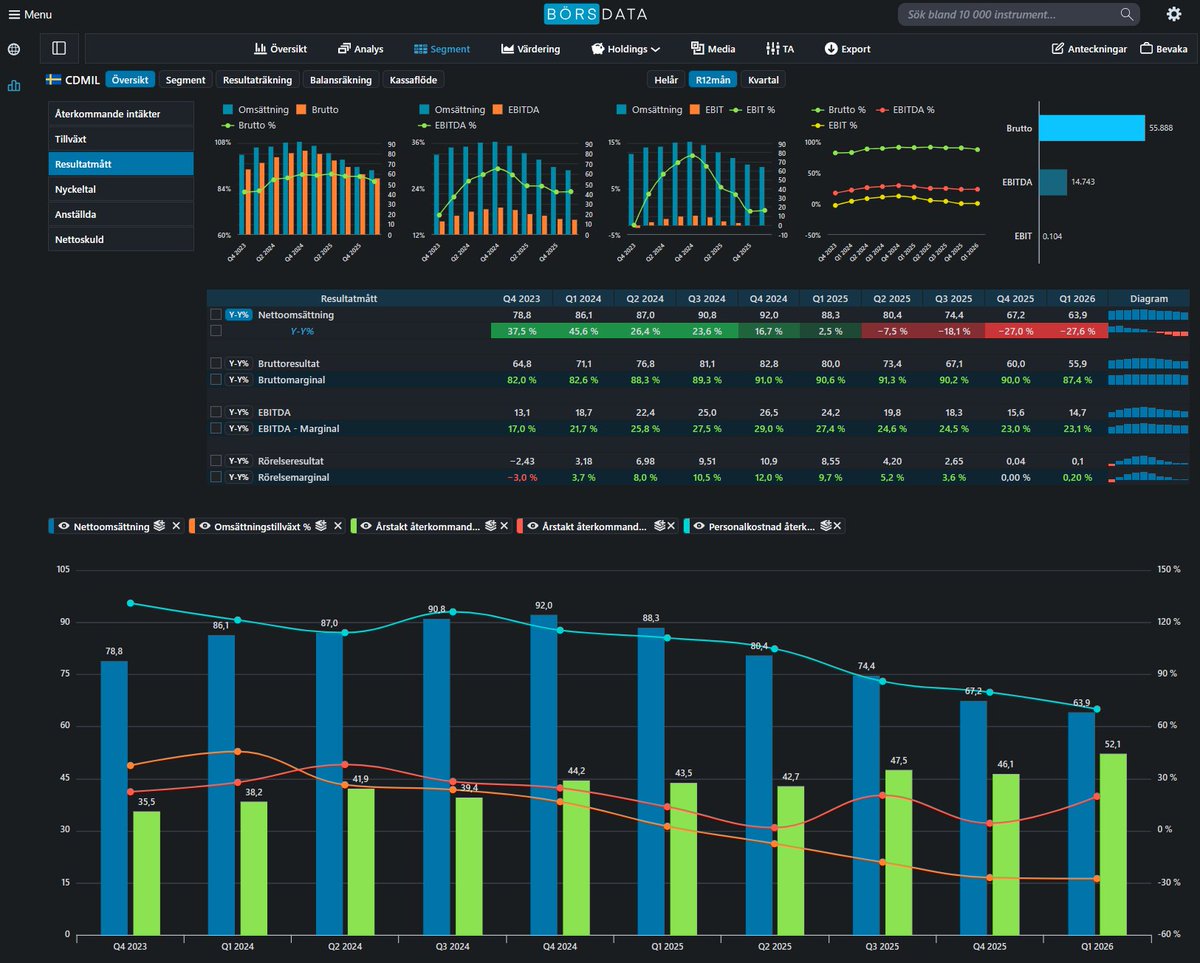1200x963 pixels.
Task: Click orange color swatch on Omsättningstillväxt chip
Action: click(191, 526)
